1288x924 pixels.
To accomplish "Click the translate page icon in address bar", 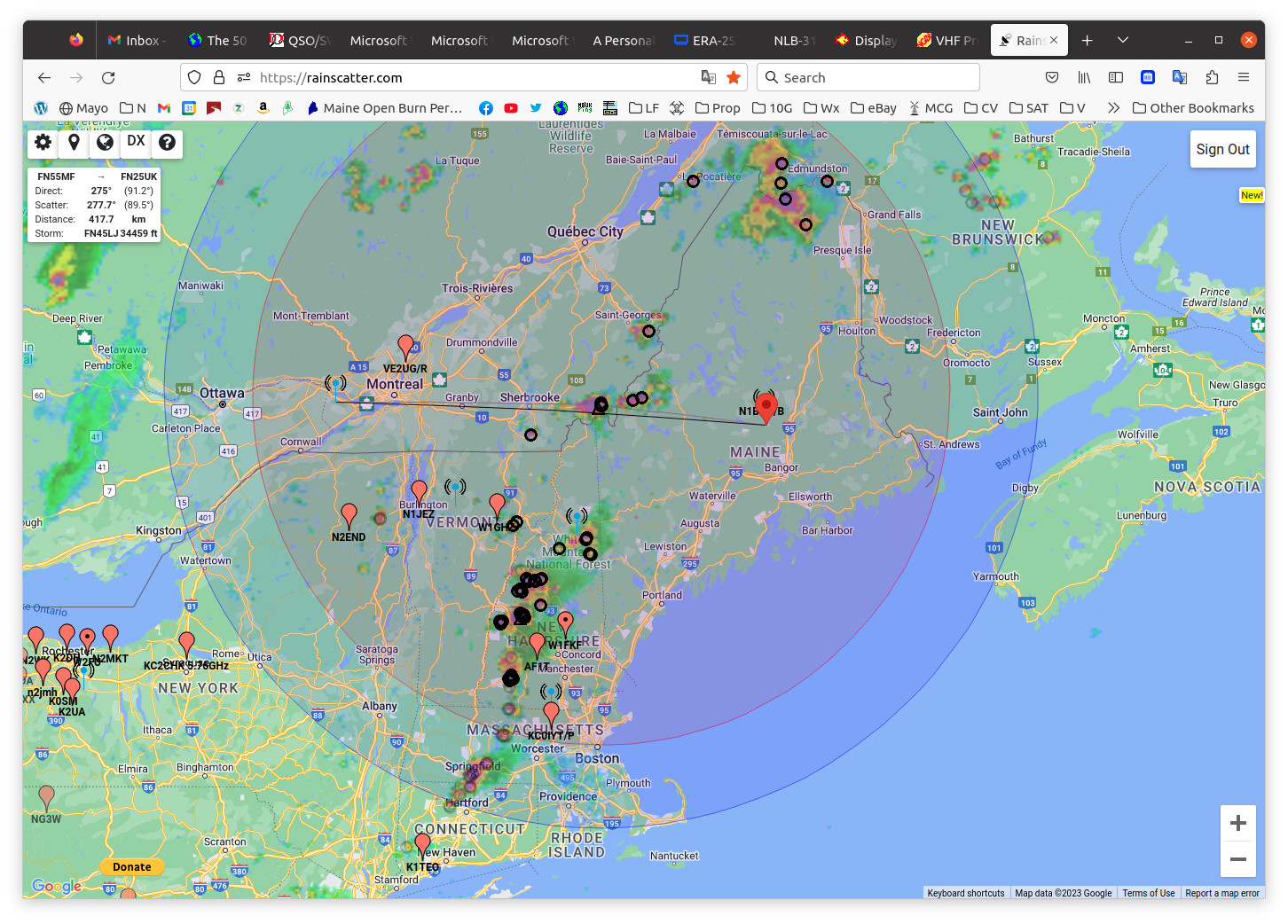I will 708,78.
